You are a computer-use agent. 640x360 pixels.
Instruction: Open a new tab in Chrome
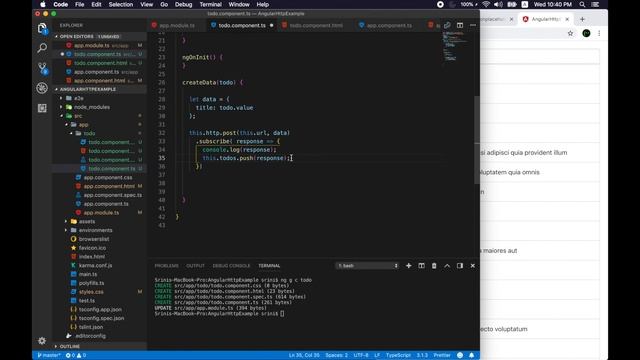pos(582,19)
